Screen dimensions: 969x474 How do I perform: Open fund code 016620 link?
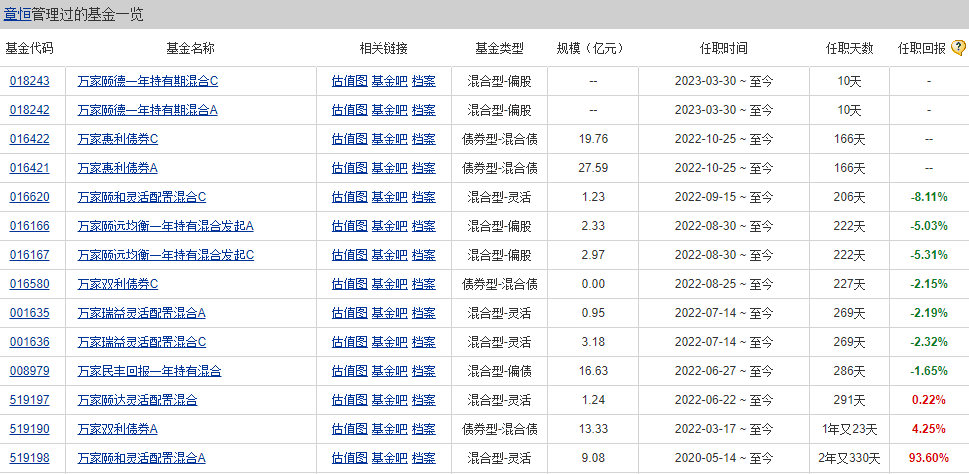(x=30, y=197)
